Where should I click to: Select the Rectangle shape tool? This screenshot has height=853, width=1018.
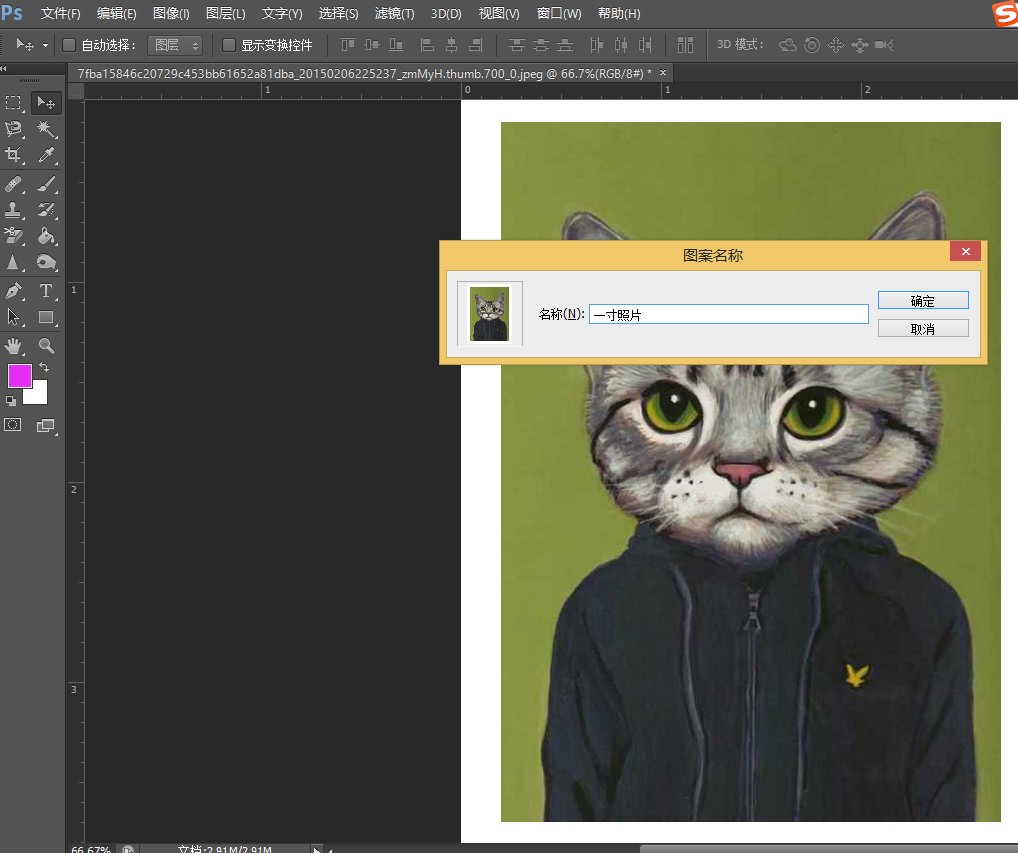(46, 317)
